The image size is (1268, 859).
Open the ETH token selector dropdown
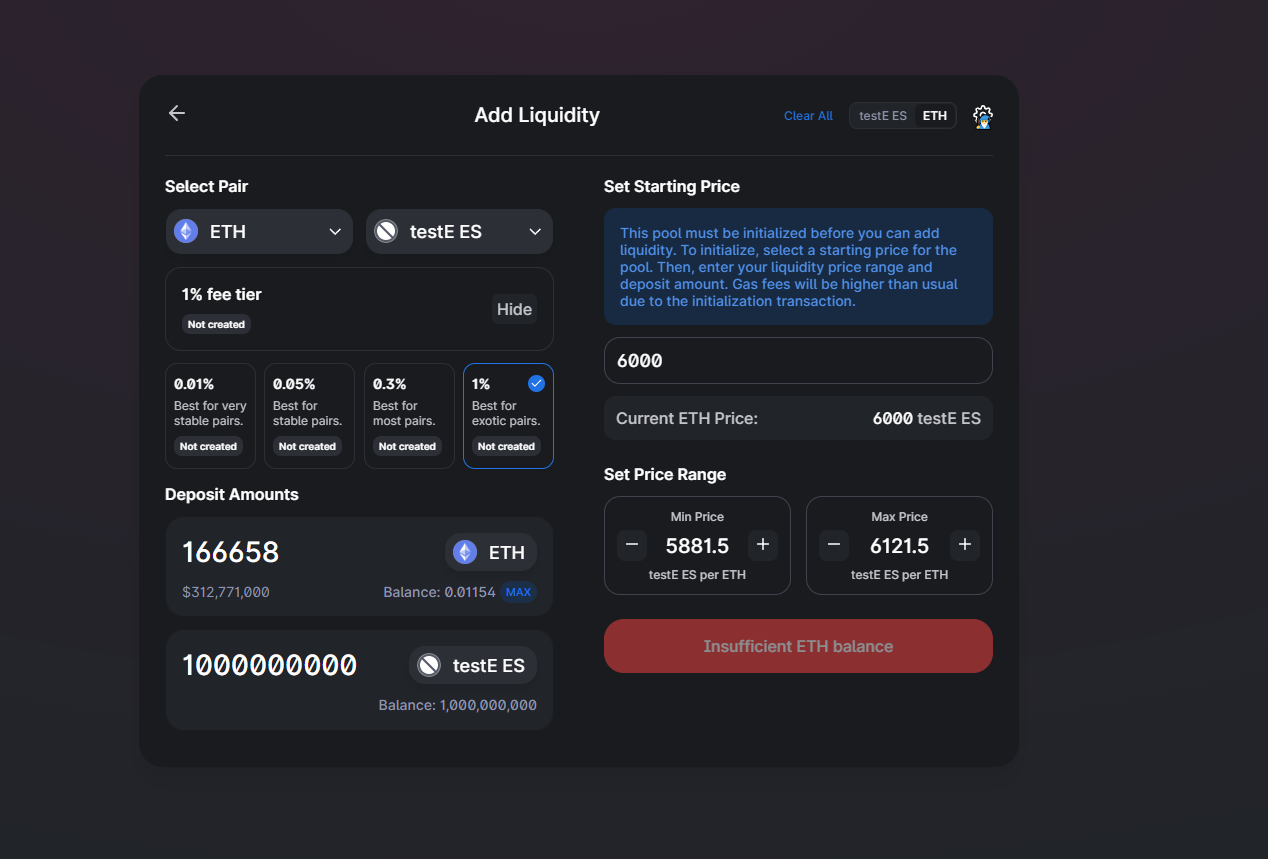click(334, 231)
